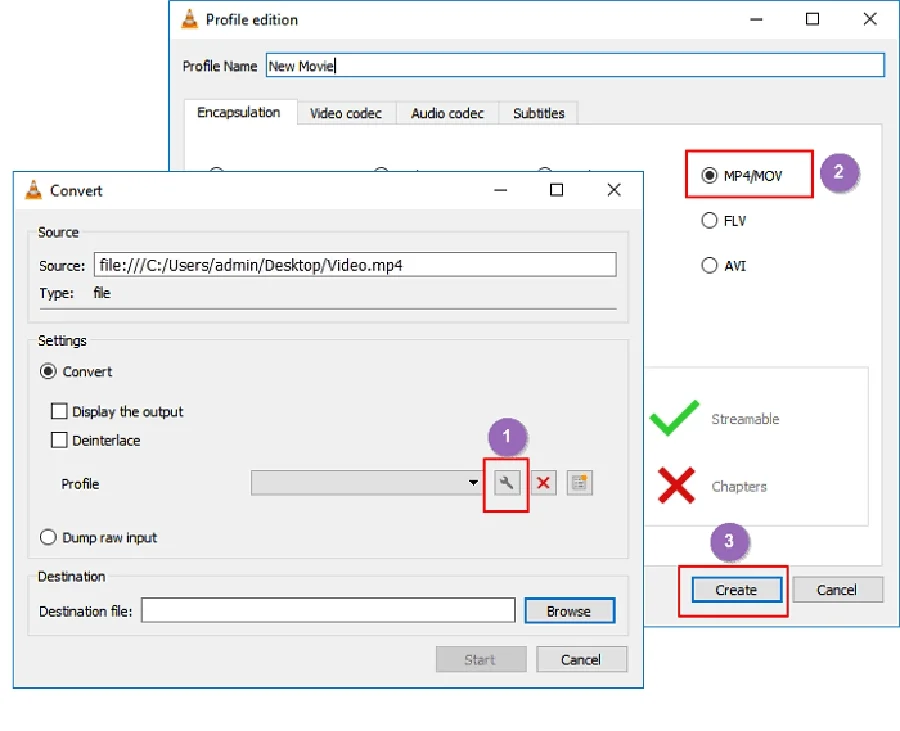Maximize the Convert dialog window
Viewport: 900px width, 731px height.
[x=556, y=190]
